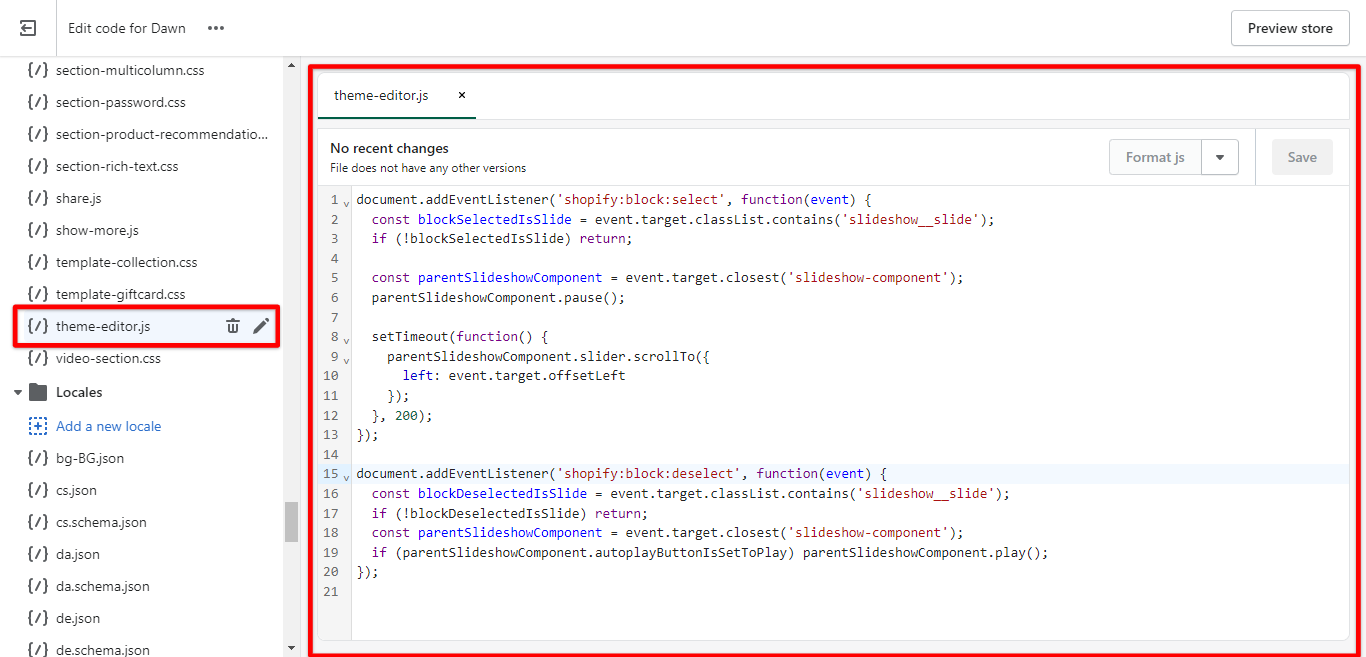Open section-password.css file
Image resolution: width=1366 pixels, height=657 pixels.
121,102
